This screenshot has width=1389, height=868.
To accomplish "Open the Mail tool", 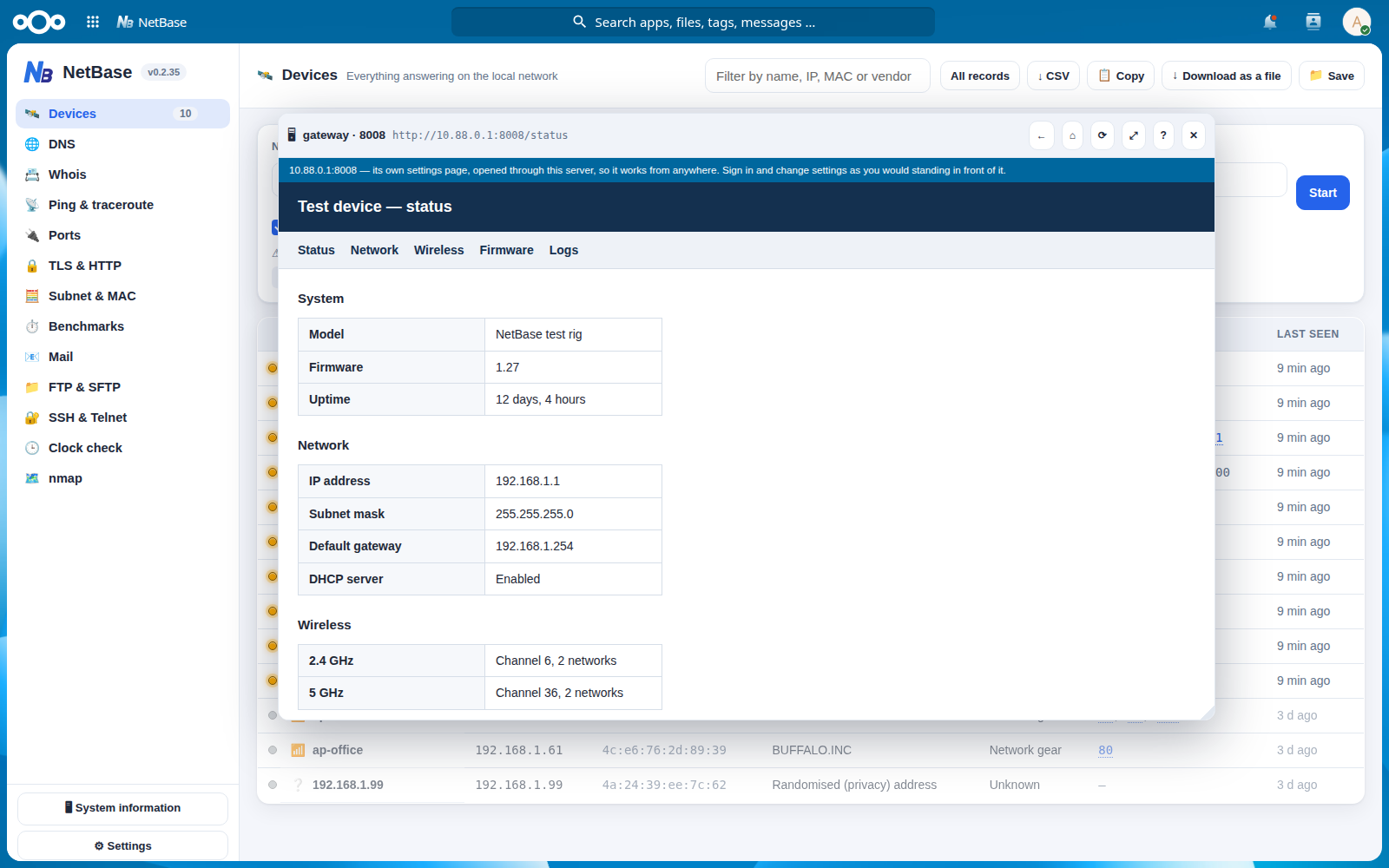I will coord(122,357).
